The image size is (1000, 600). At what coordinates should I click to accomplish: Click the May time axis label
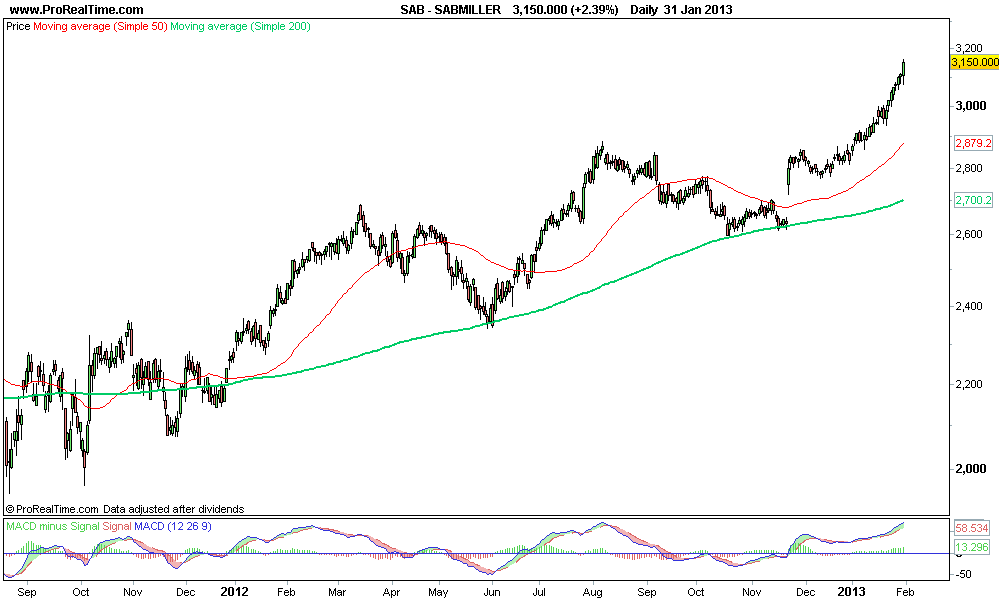438,592
